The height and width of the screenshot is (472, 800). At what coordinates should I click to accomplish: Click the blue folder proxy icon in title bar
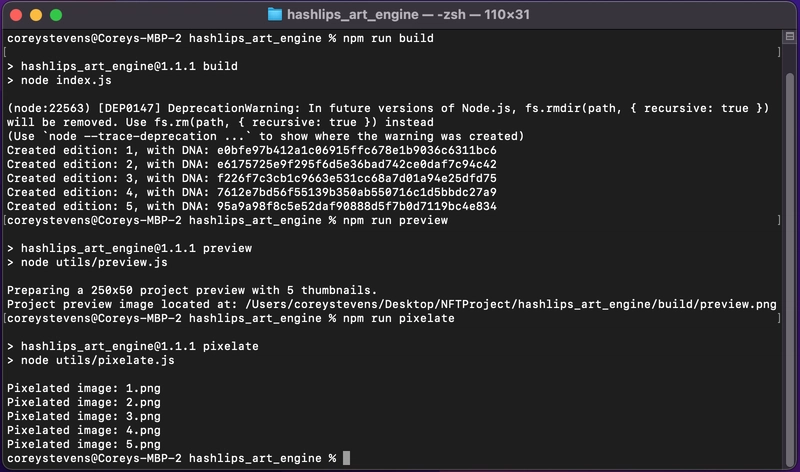point(275,15)
